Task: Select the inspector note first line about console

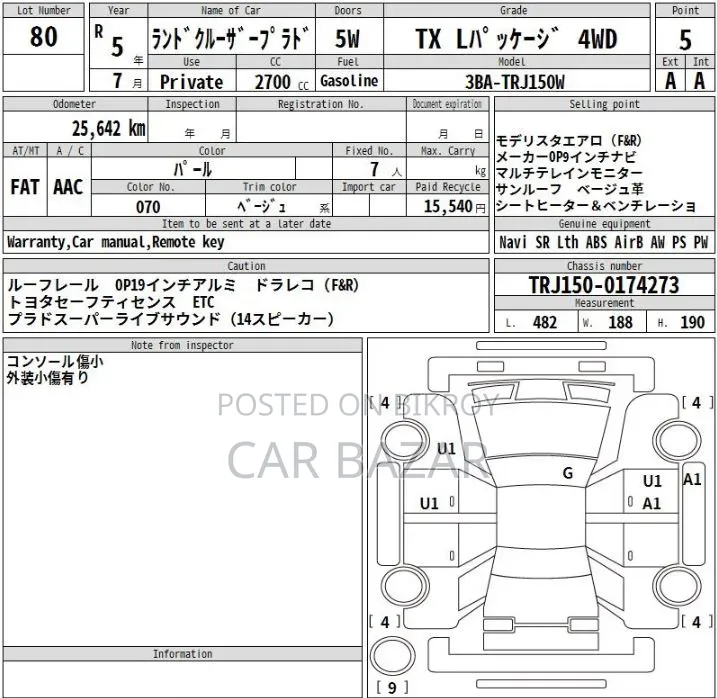Action: coord(55,361)
